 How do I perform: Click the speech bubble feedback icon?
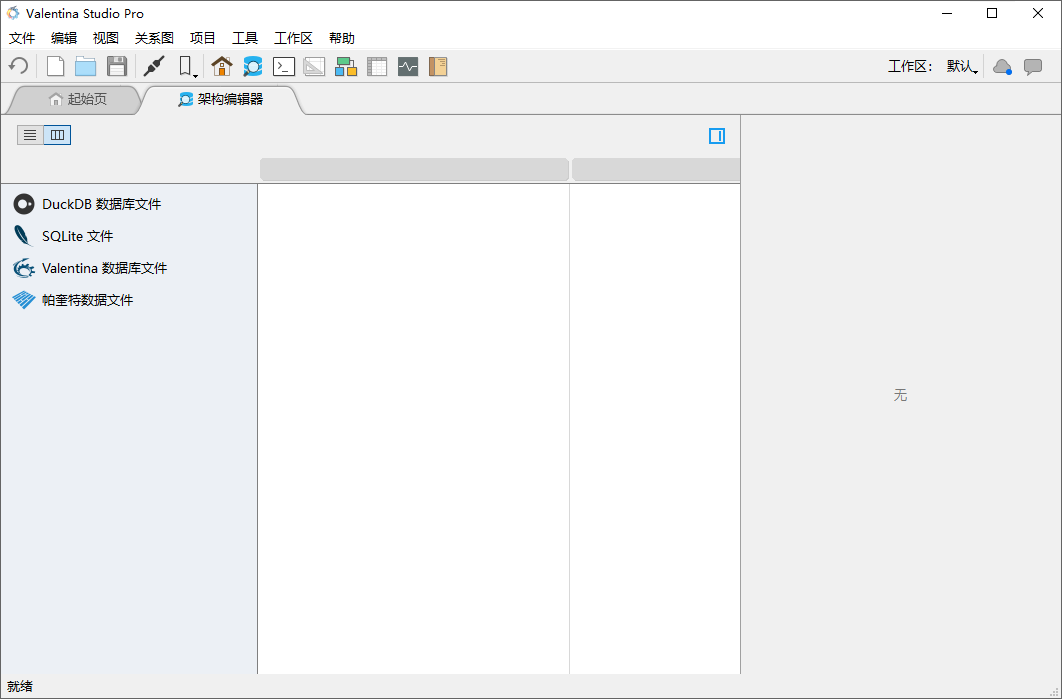1033,66
